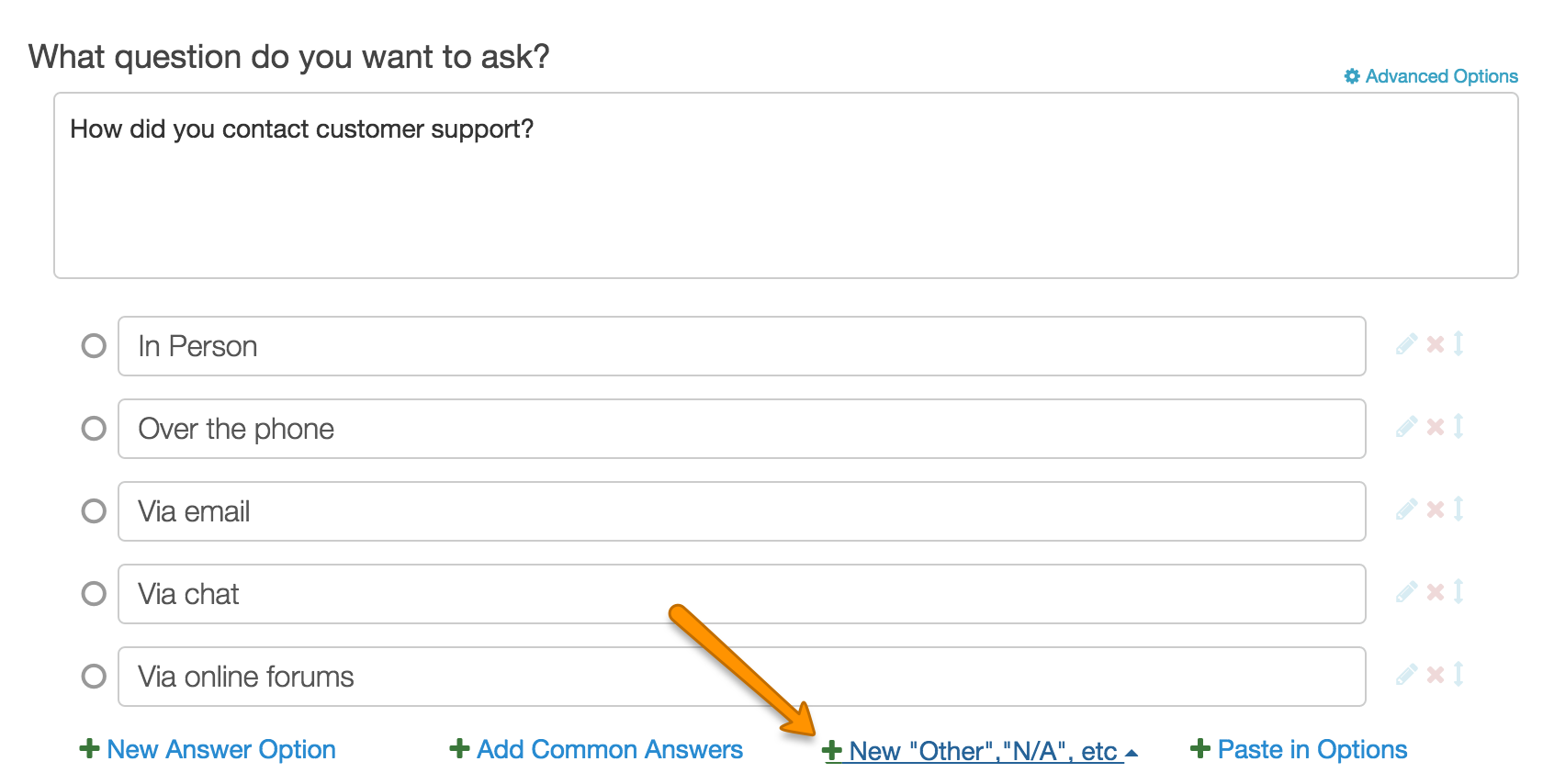
Task: Delete the Over the phone answer option
Action: tap(1436, 427)
